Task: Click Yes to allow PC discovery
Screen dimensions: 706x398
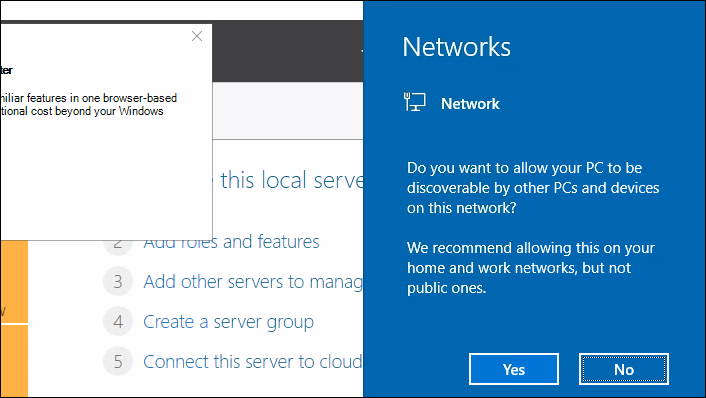Action: 514,369
